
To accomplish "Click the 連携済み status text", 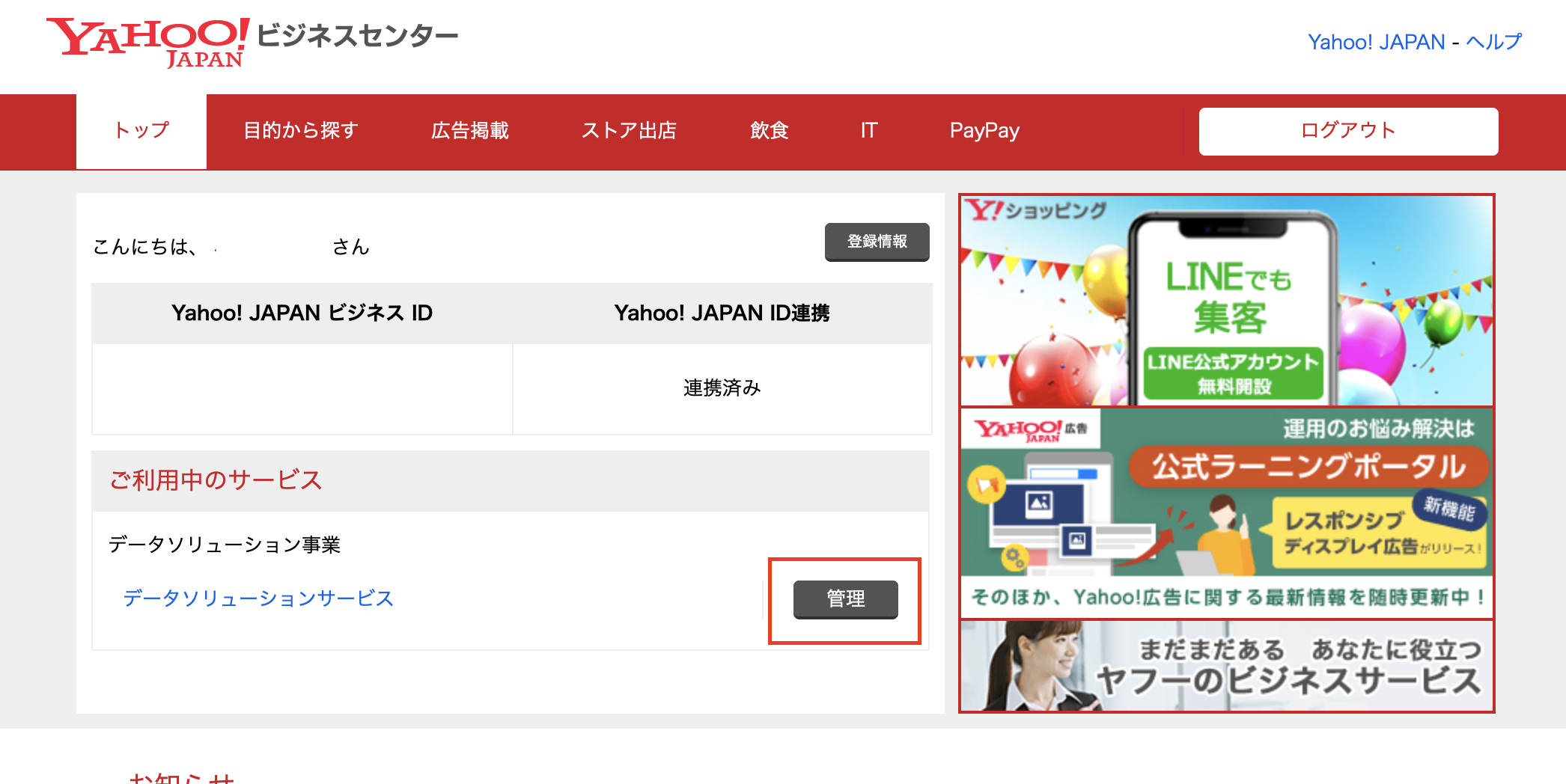I will tap(722, 388).
